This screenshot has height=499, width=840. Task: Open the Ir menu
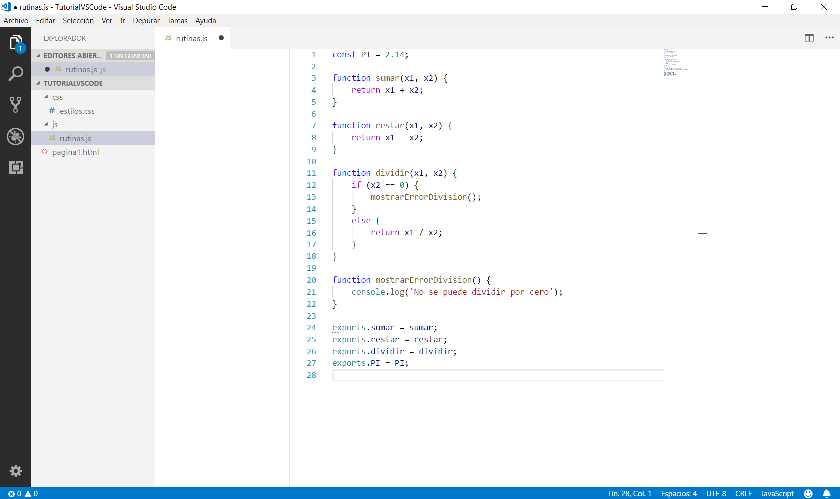123,20
